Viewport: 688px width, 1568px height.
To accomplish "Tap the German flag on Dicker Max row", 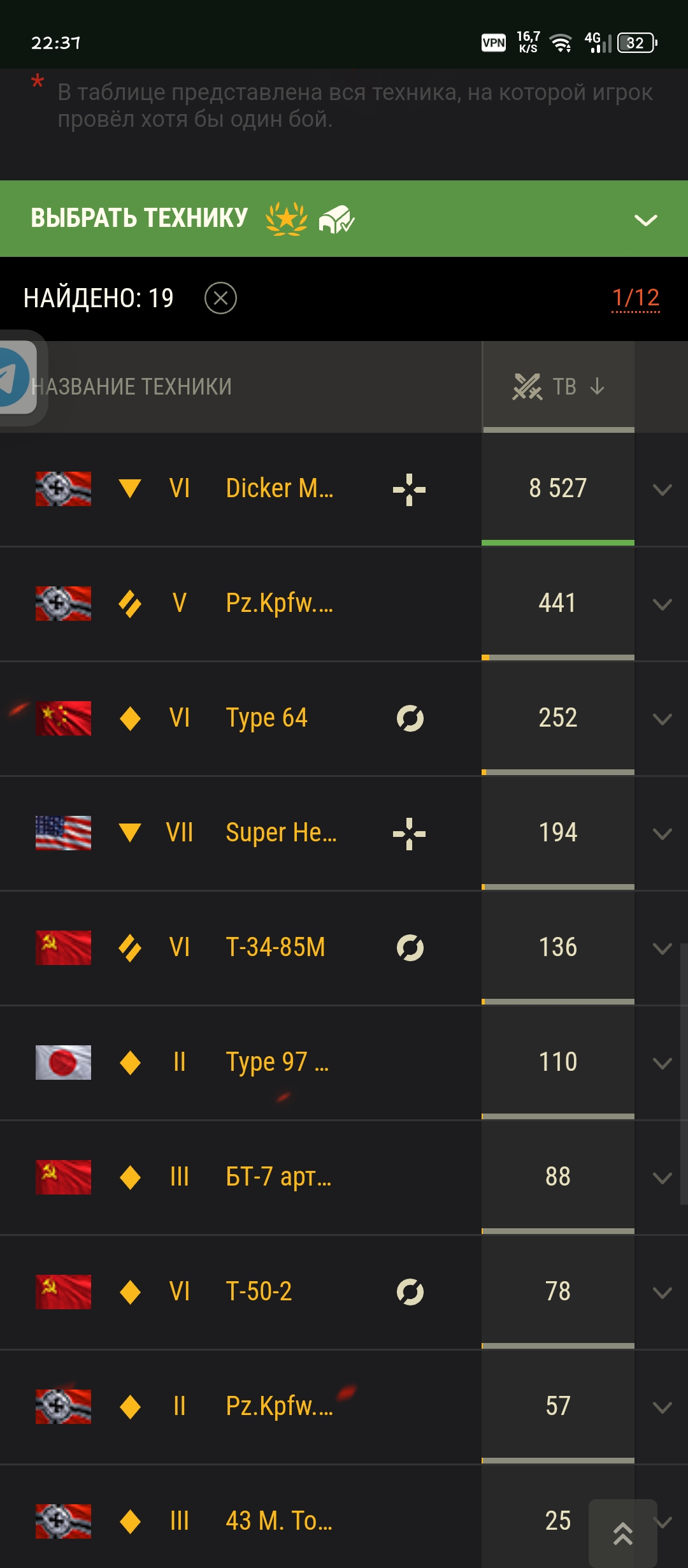I will click(63, 489).
